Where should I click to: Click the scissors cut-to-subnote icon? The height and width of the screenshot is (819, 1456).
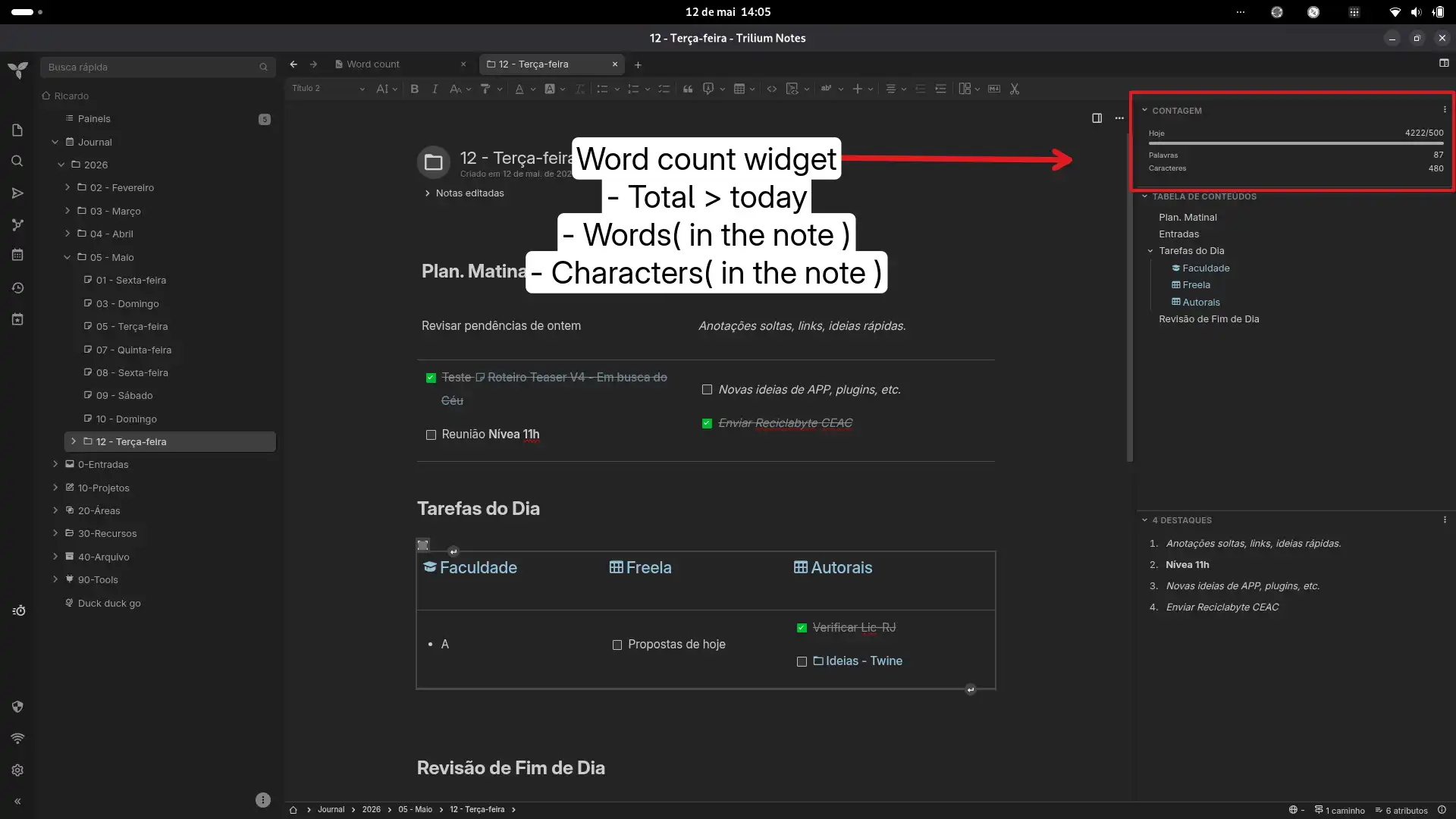[1015, 89]
